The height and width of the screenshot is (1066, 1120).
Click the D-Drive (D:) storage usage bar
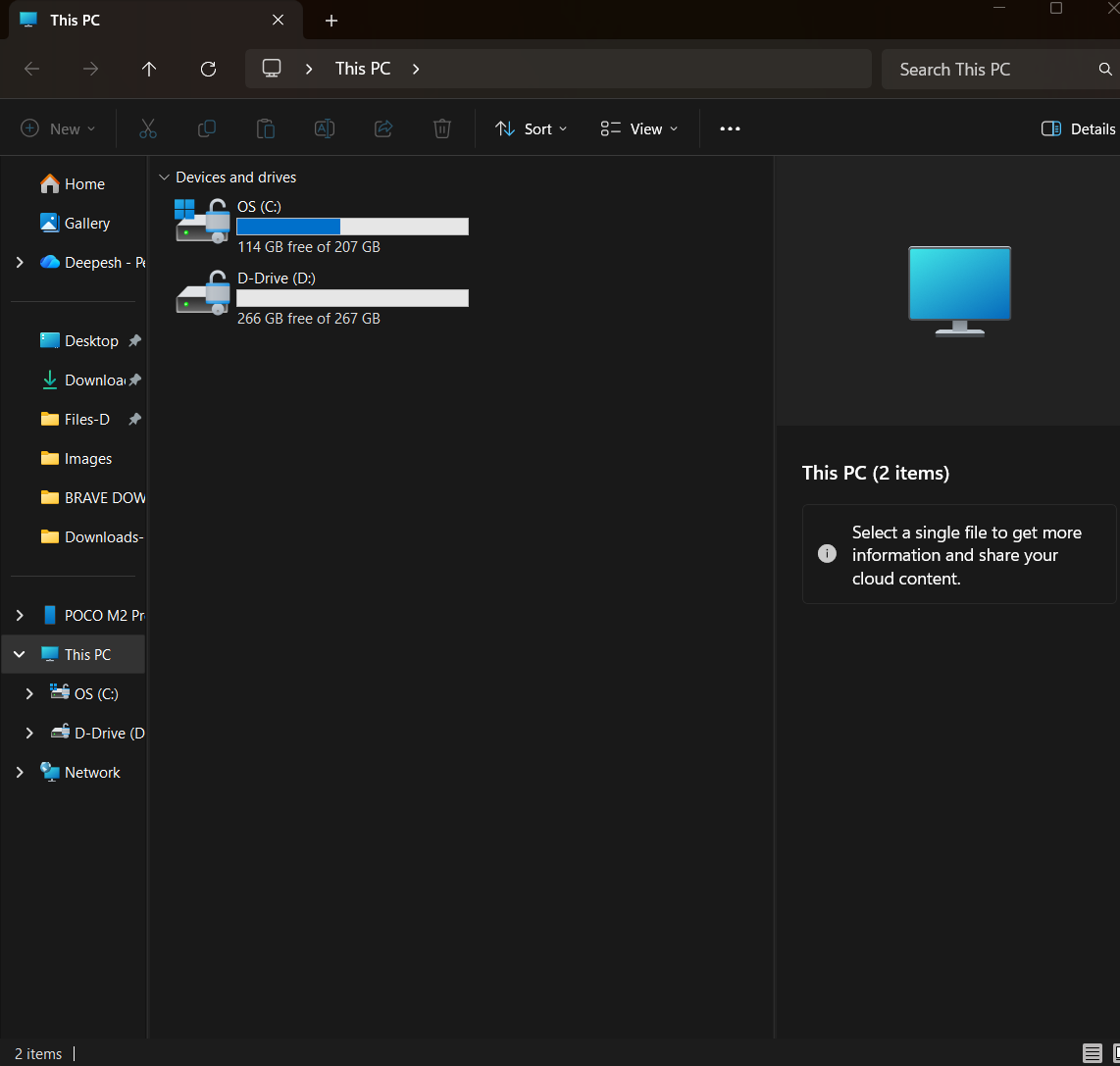353,298
